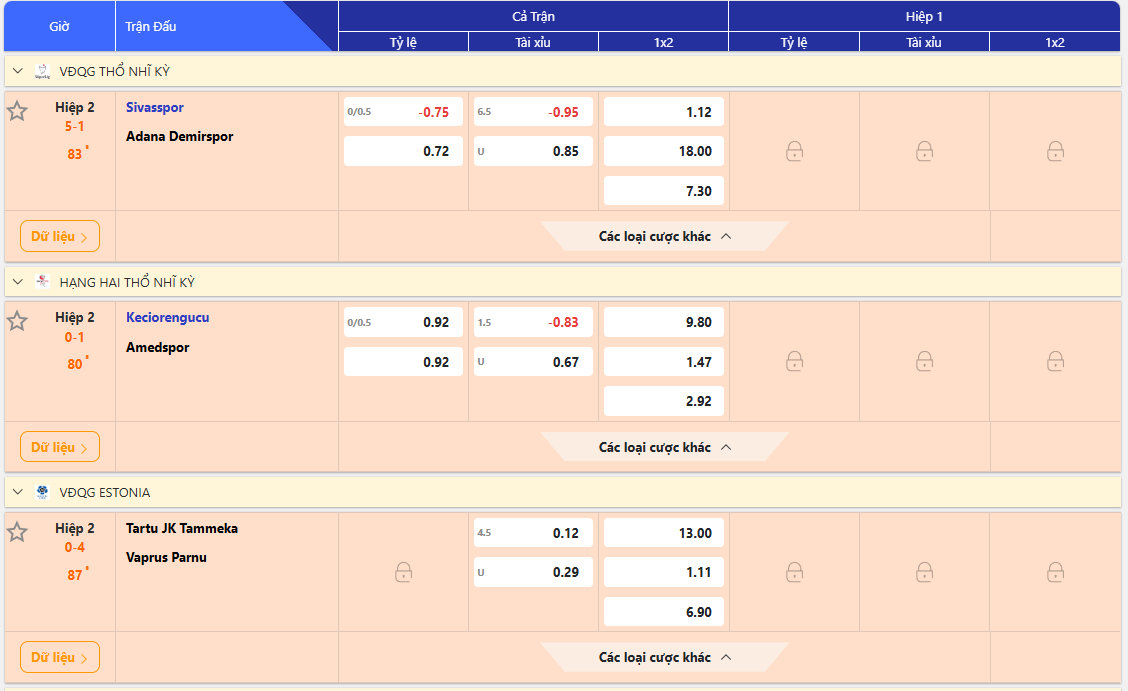This screenshot has height=691, width=1128.
Task: Select 1x2 odds 9.80 for Keciorengucu
Action: click(663, 322)
